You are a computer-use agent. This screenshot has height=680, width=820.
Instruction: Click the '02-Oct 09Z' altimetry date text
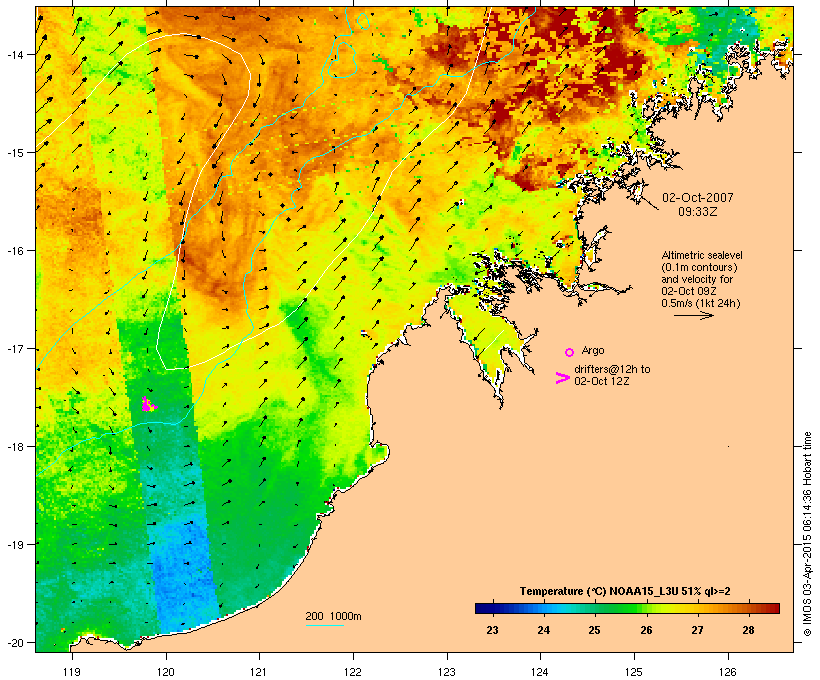click(x=689, y=291)
